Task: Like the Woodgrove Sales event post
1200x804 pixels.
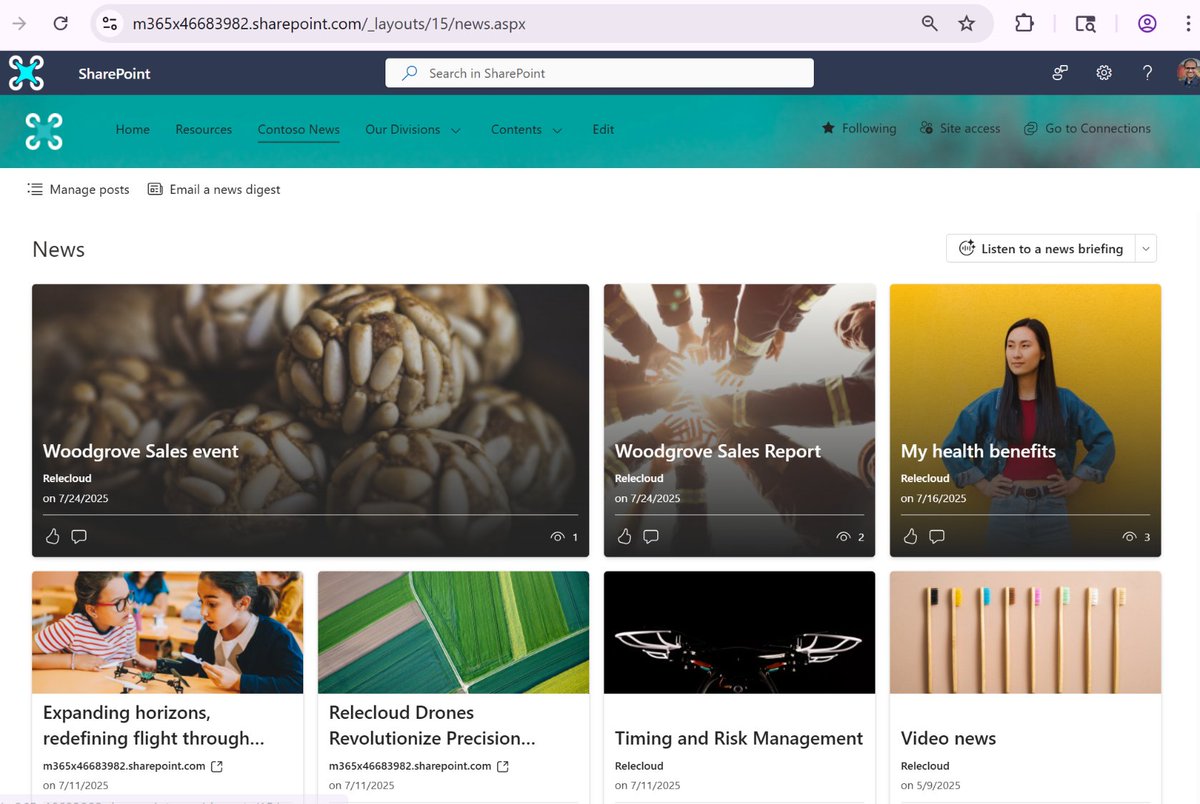Action: pos(52,536)
